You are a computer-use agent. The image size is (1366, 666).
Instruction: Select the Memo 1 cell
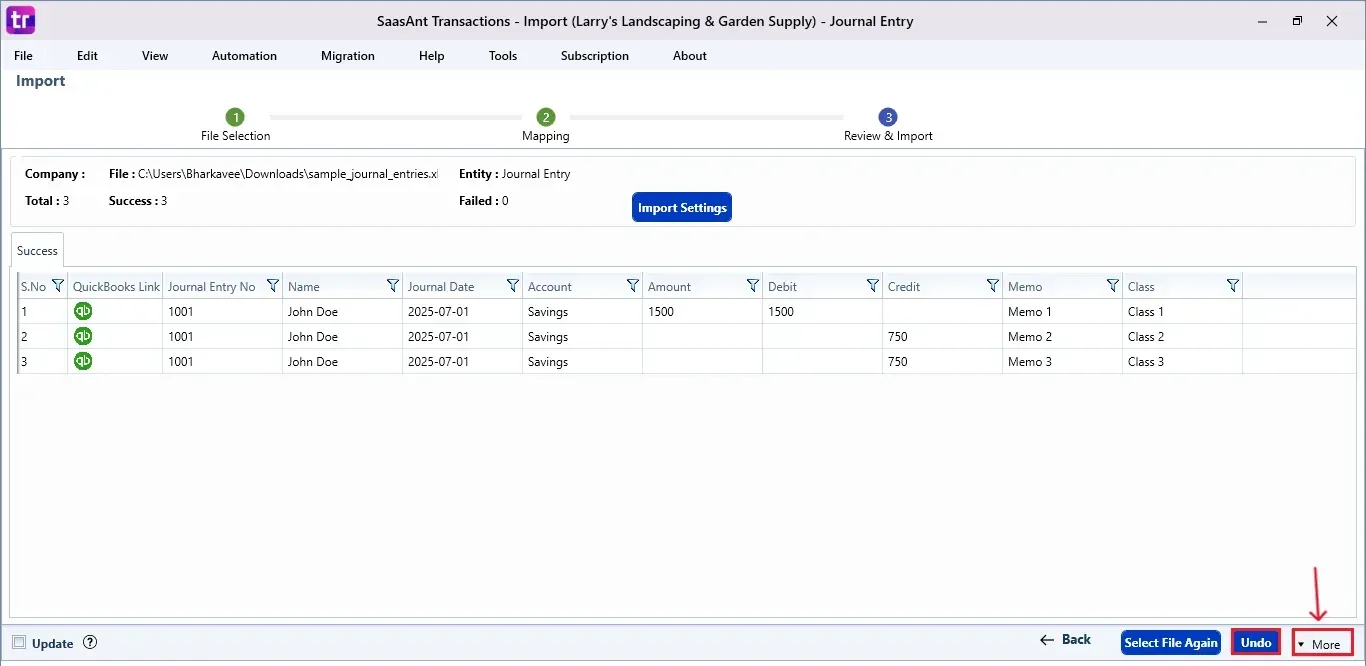click(x=1062, y=311)
